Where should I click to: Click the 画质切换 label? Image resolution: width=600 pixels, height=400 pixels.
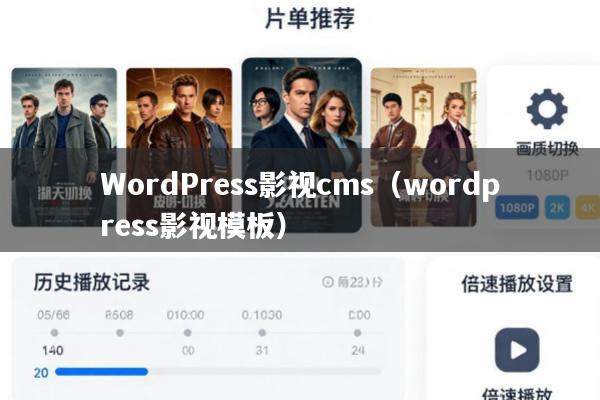pos(547,149)
